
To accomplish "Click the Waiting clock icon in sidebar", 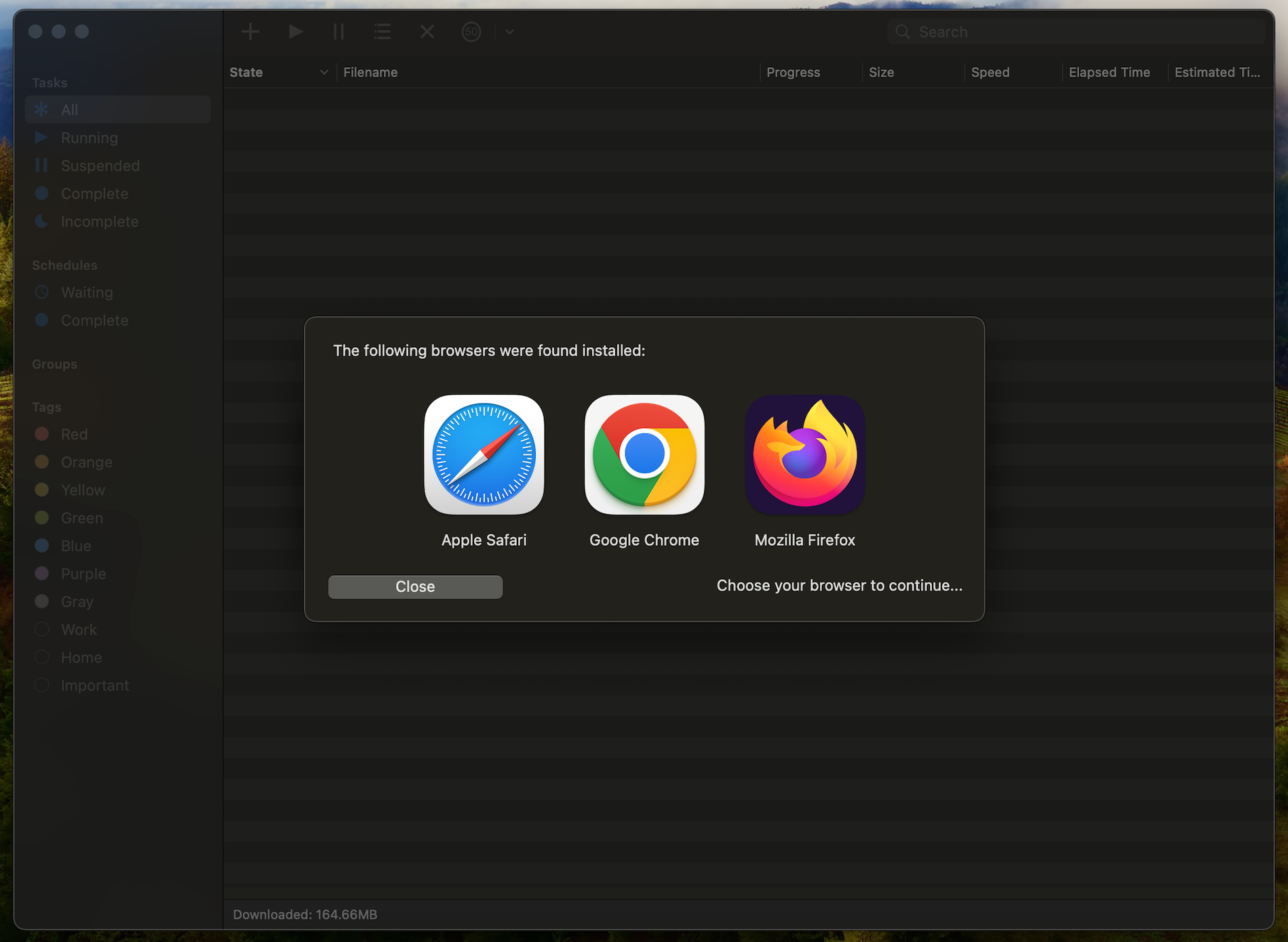I will tap(41, 292).
